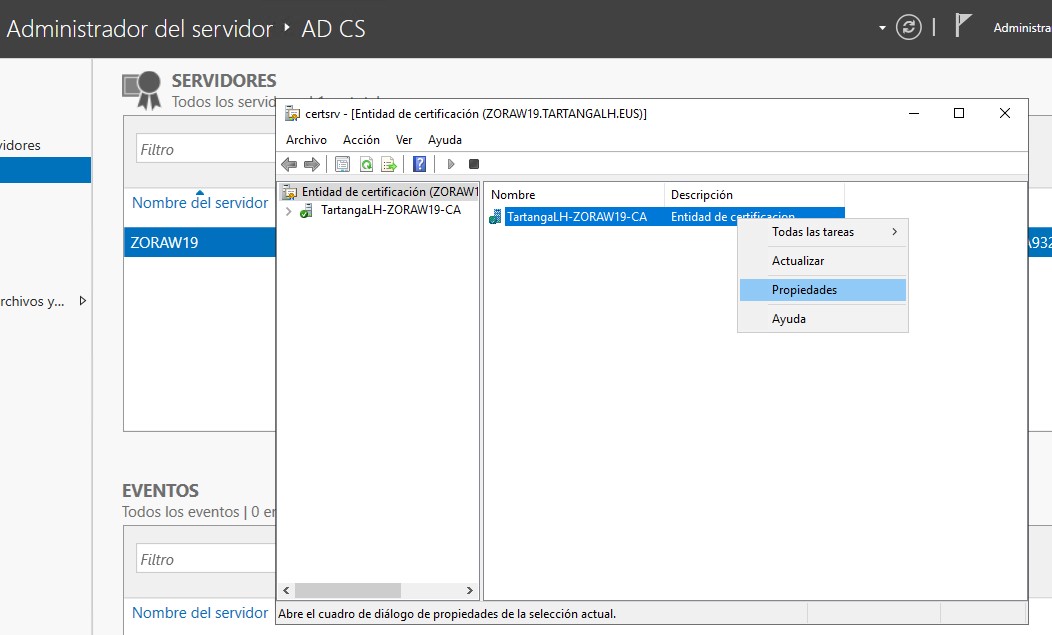Expand the sidebar item ending in 'rchivos y...'
The height and width of the screenshot is (635, 1052).
(83, 301)
